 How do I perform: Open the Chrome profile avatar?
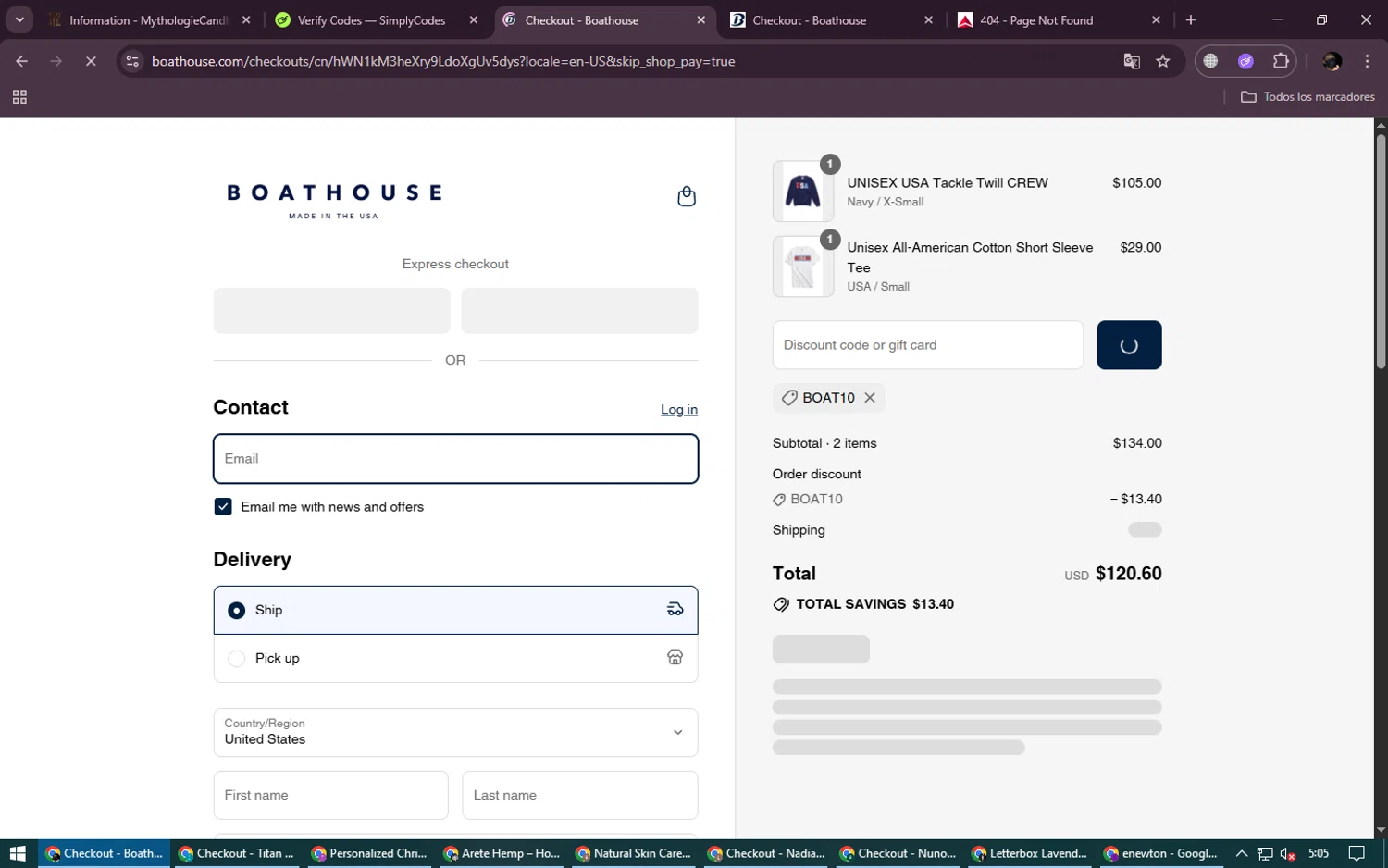[1332, 61]
